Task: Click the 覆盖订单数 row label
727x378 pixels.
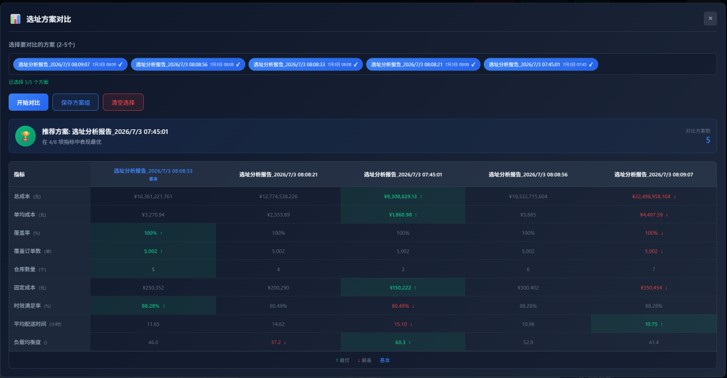Action: (x=32, y=251)
